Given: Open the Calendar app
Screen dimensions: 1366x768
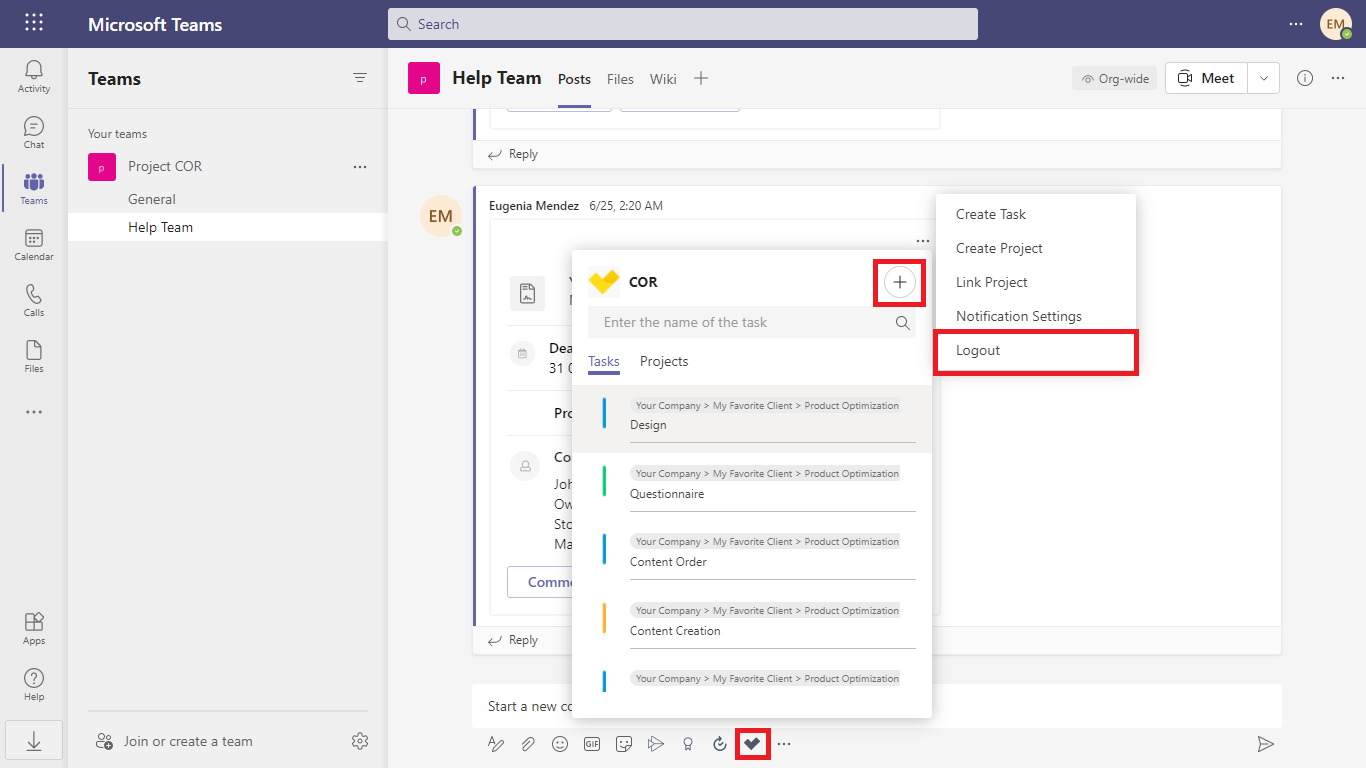Looking at the screenshot, I should (x=34, y=244).
